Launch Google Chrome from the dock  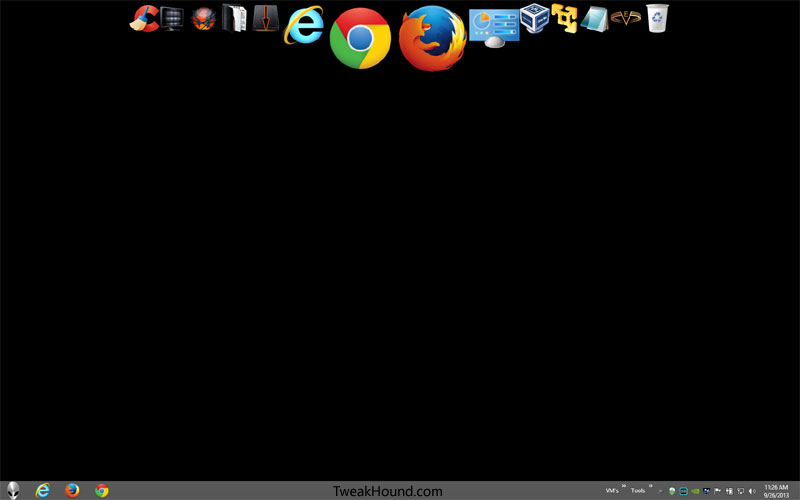[x=360, y=38]
